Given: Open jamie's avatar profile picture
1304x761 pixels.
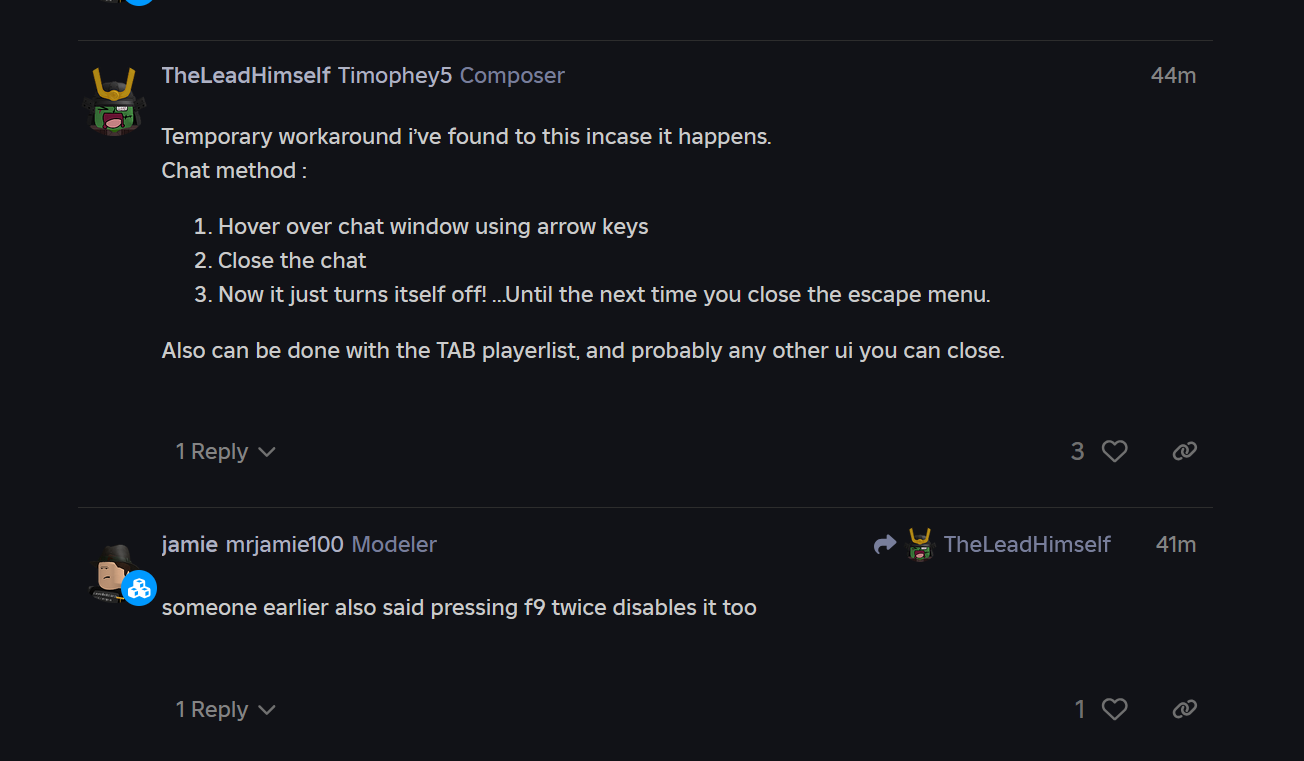Looking at the screenshot, I should (x=112, y=568).
